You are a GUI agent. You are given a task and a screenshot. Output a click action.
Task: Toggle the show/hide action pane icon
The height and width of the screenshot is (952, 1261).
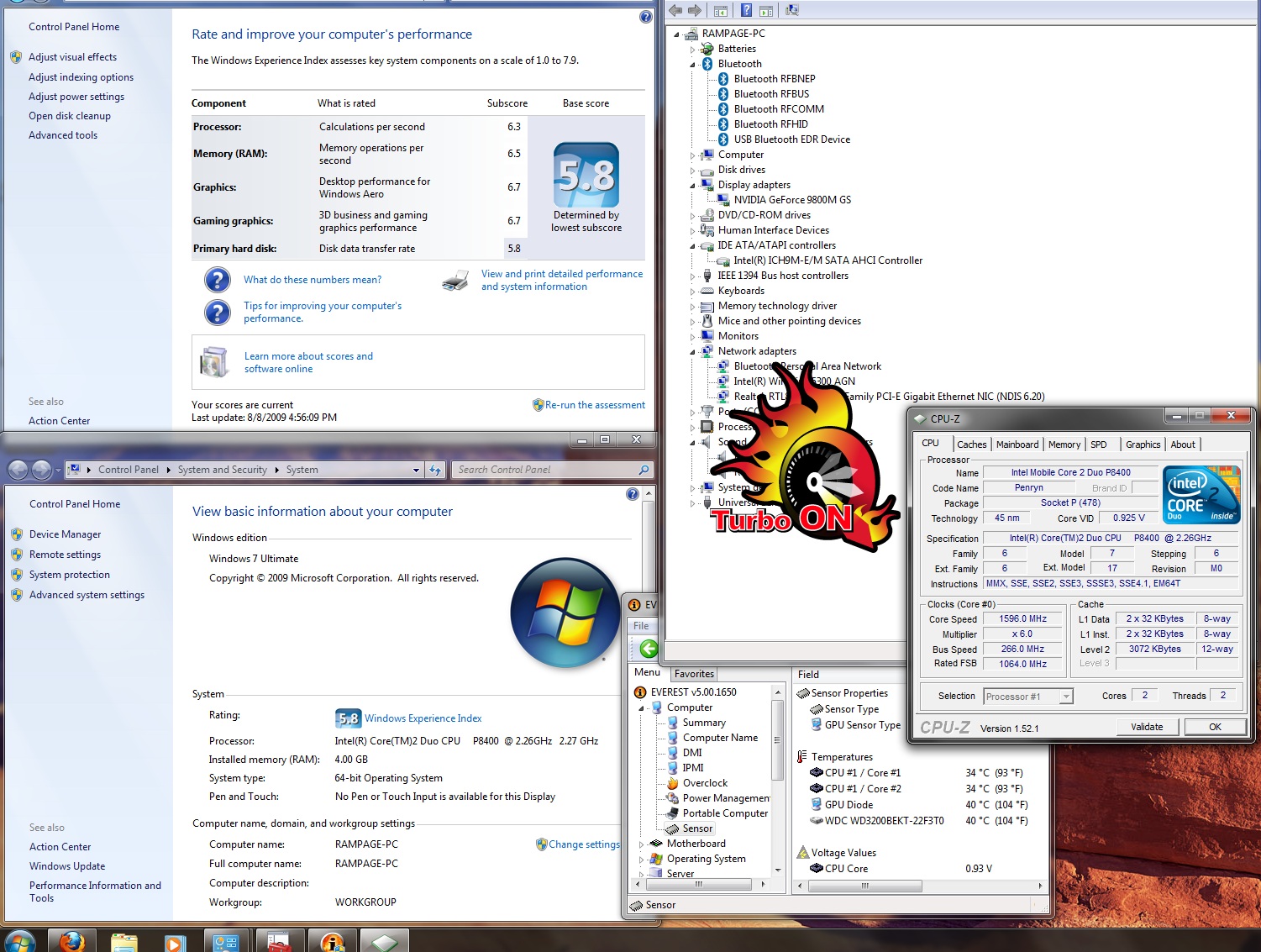766,11
